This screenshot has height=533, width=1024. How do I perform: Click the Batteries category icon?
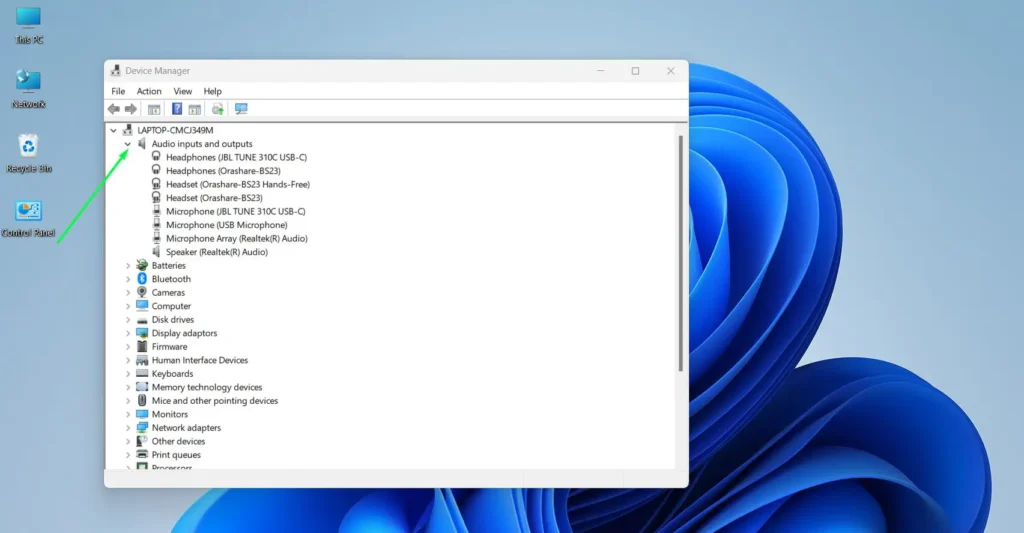point(142,265)
